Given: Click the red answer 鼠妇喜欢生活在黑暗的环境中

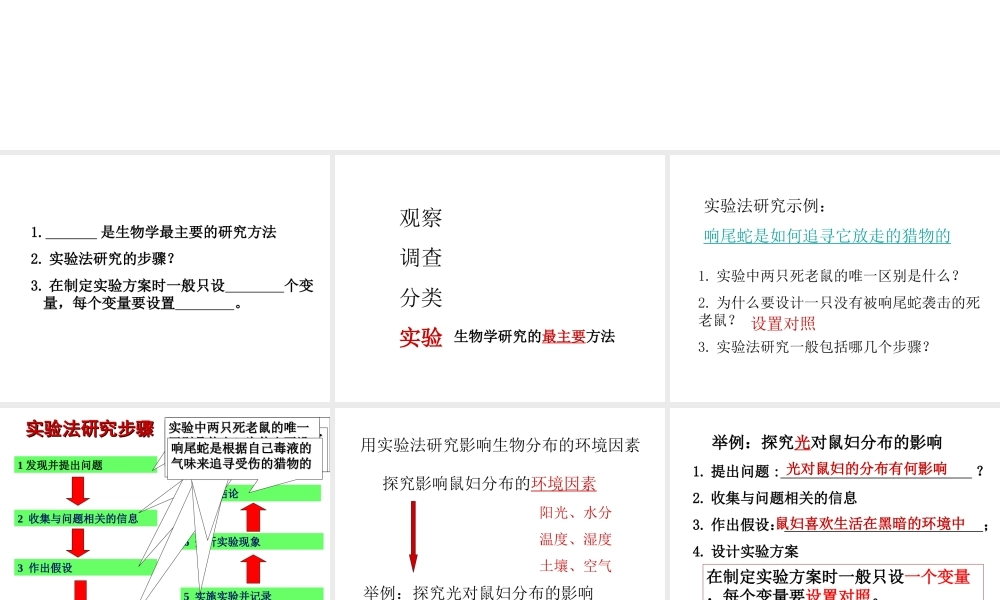Looking at the screenshot, I should click(871, 524).
